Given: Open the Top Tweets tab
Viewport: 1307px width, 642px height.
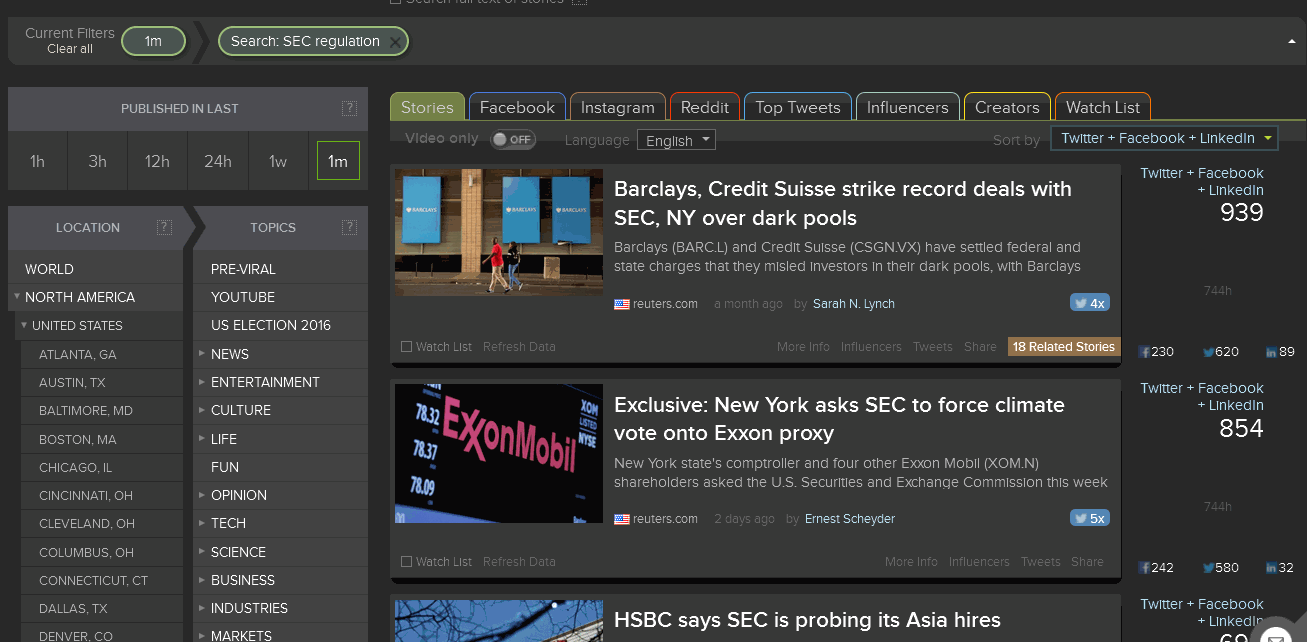Looking at the screenshot, I should [x=797, y=106].
